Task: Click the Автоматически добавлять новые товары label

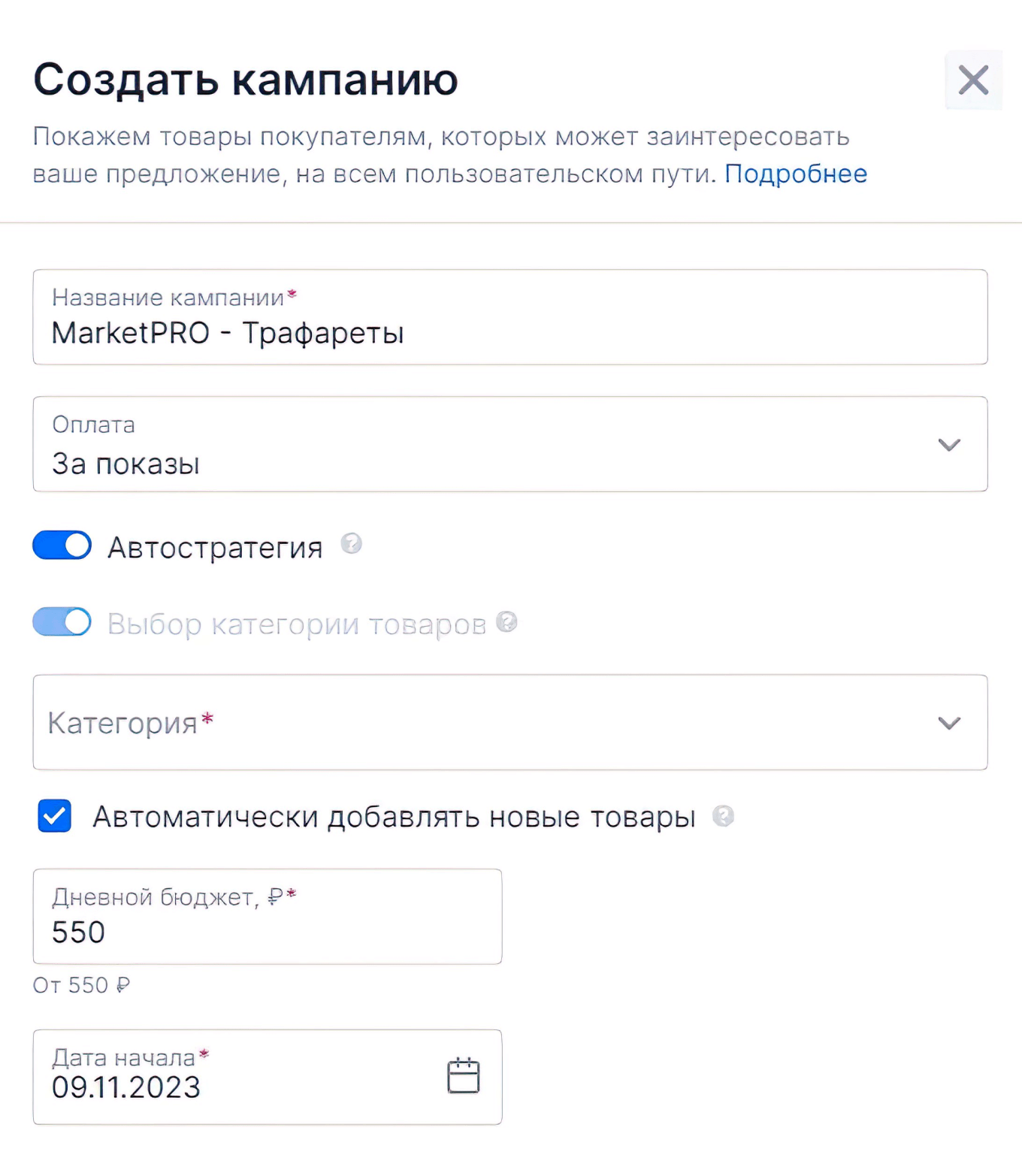Action: point(394,817)
